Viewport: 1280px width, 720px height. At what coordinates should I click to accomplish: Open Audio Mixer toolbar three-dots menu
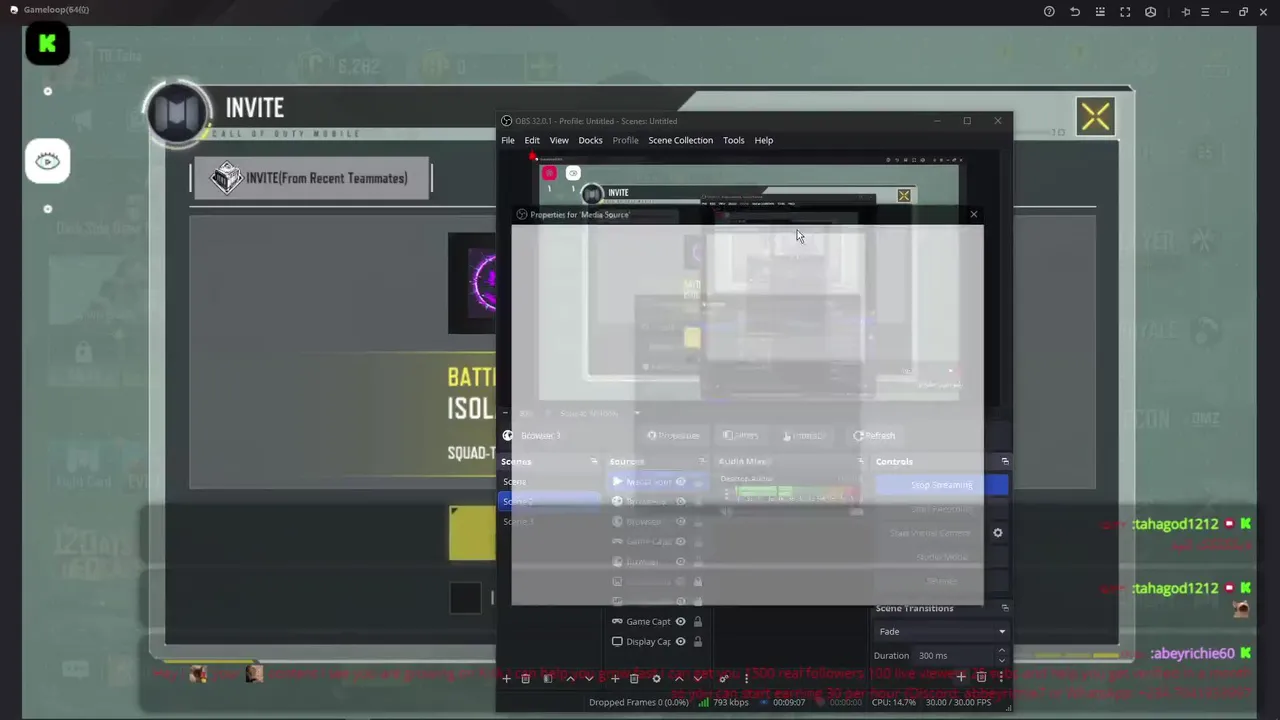coord(746,678)
